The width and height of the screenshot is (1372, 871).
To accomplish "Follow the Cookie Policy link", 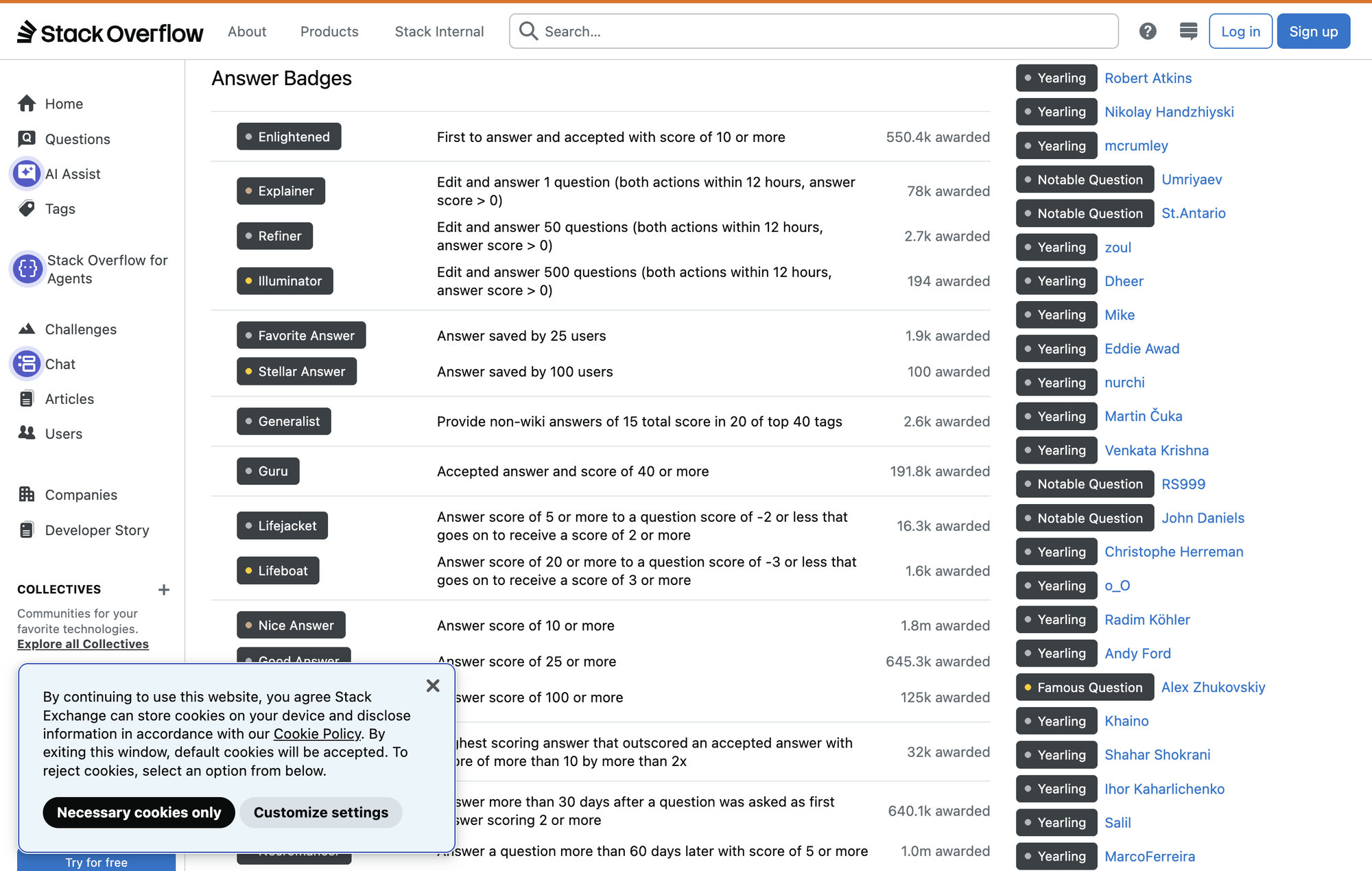I will (317, 734).
